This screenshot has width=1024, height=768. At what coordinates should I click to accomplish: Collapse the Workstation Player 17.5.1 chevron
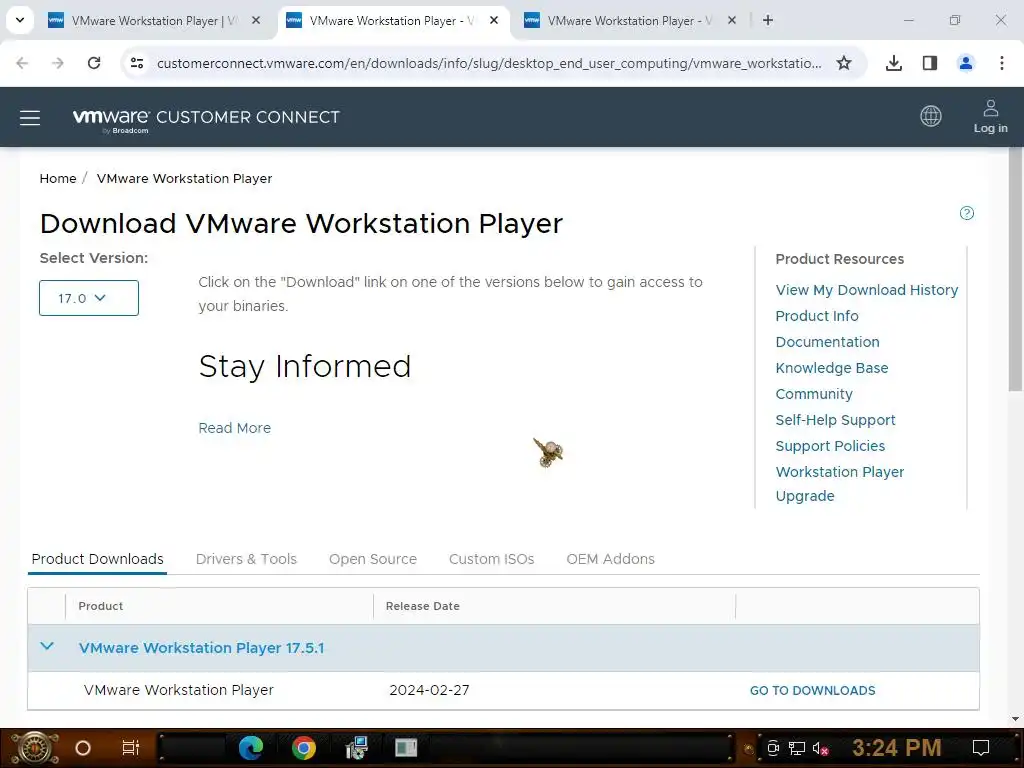click(x=47, y=647)
